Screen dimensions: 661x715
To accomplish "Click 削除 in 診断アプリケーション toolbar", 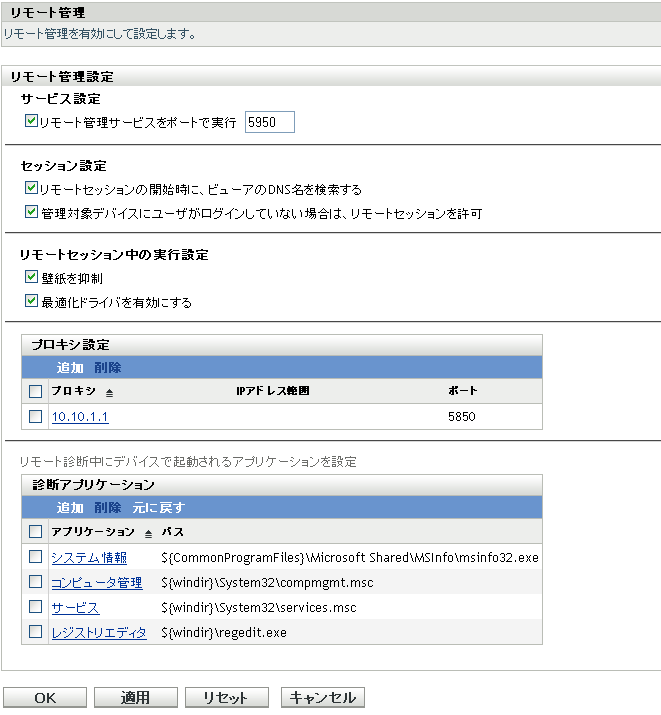I will 108,508.
